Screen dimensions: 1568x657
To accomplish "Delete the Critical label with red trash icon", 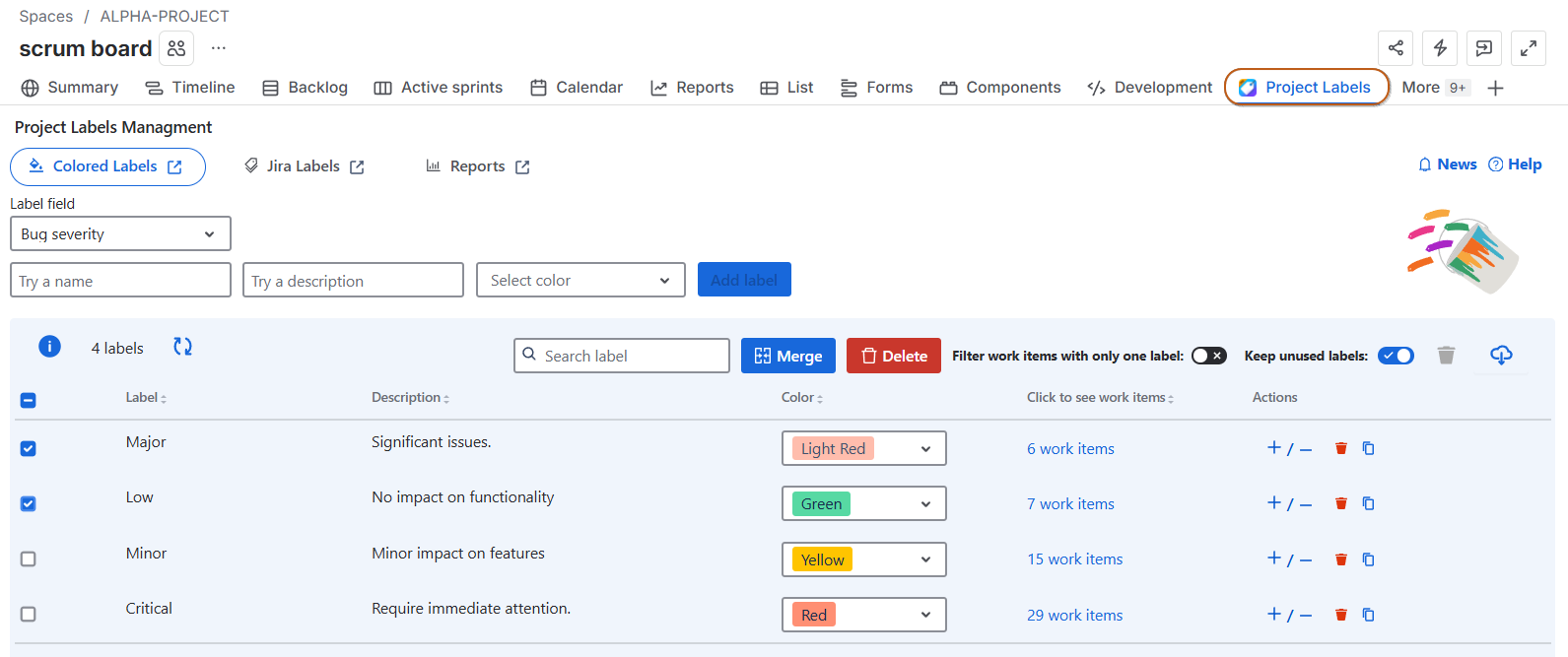I will point(1340,615).
